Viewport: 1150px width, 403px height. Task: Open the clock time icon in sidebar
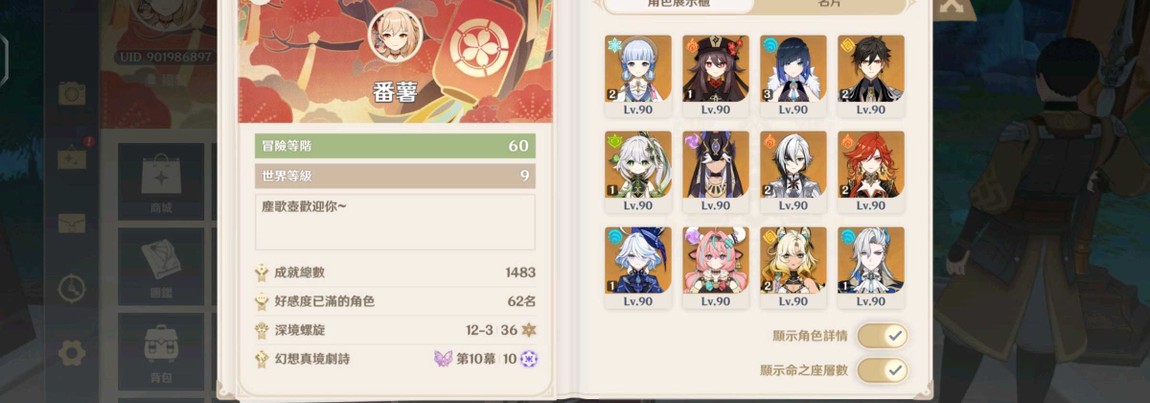coord(72,288)
